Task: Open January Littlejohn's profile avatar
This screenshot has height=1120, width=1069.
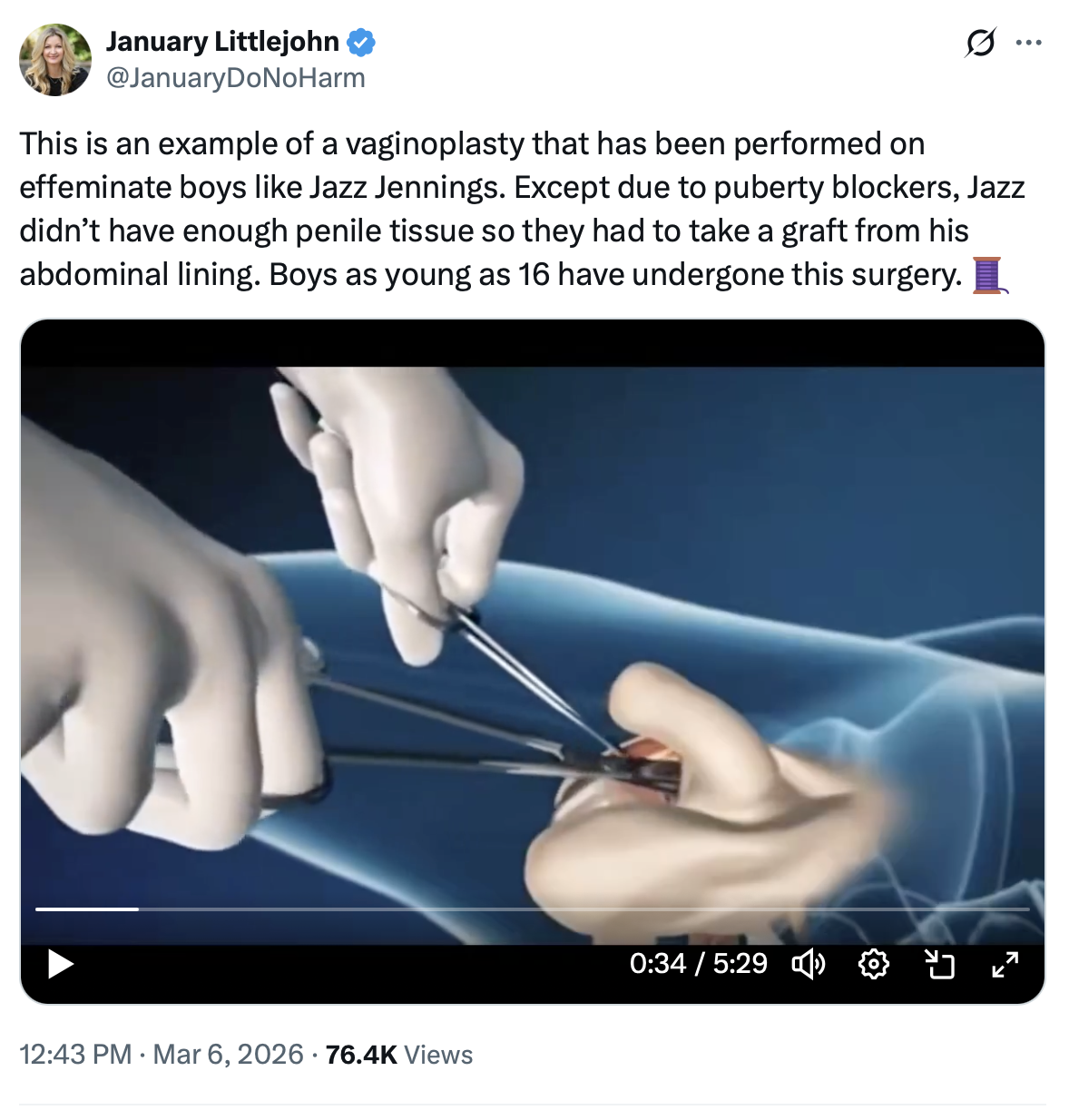Action: coord(55,60)
